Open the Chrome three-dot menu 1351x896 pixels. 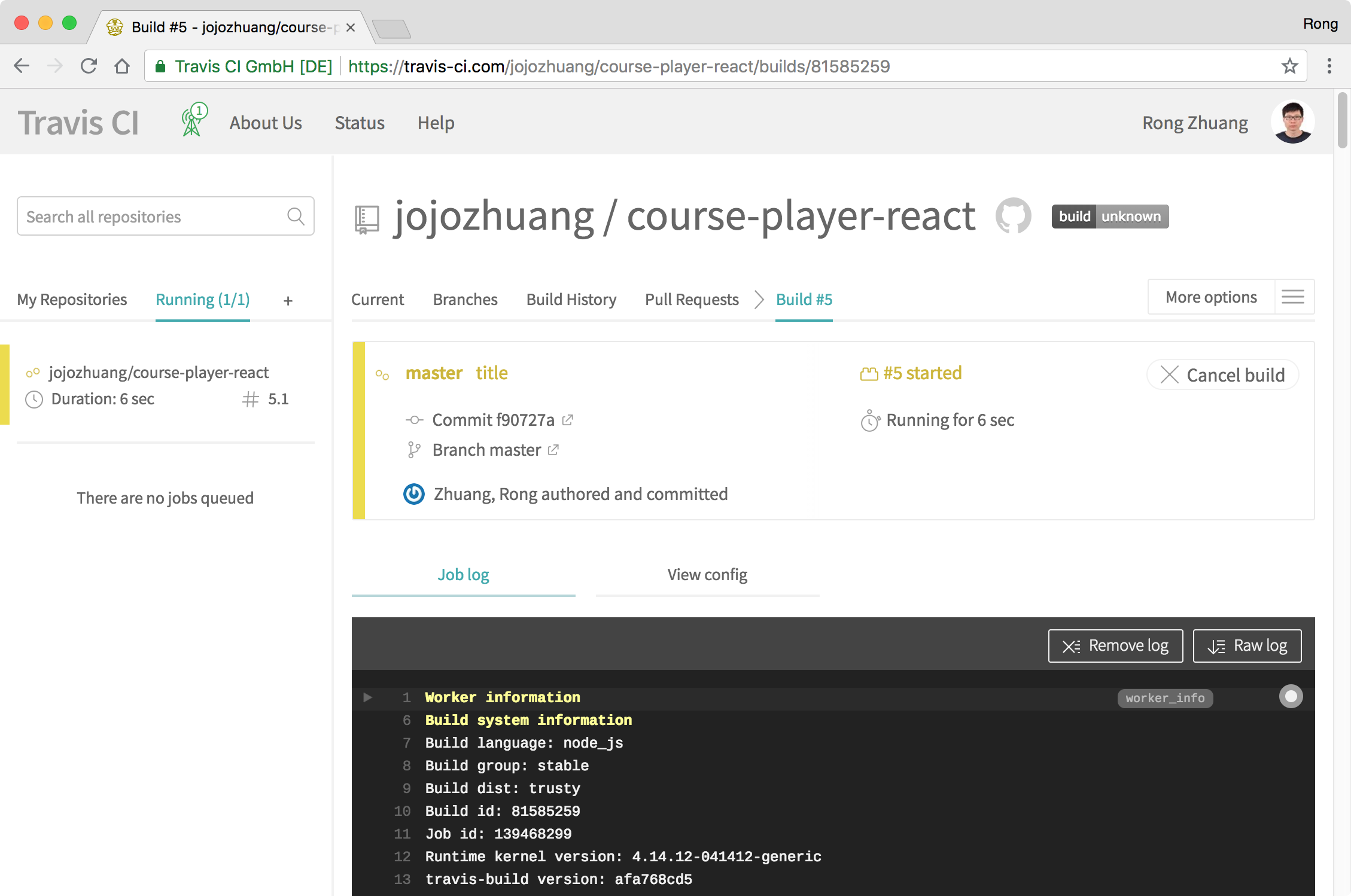(1329, 66)
